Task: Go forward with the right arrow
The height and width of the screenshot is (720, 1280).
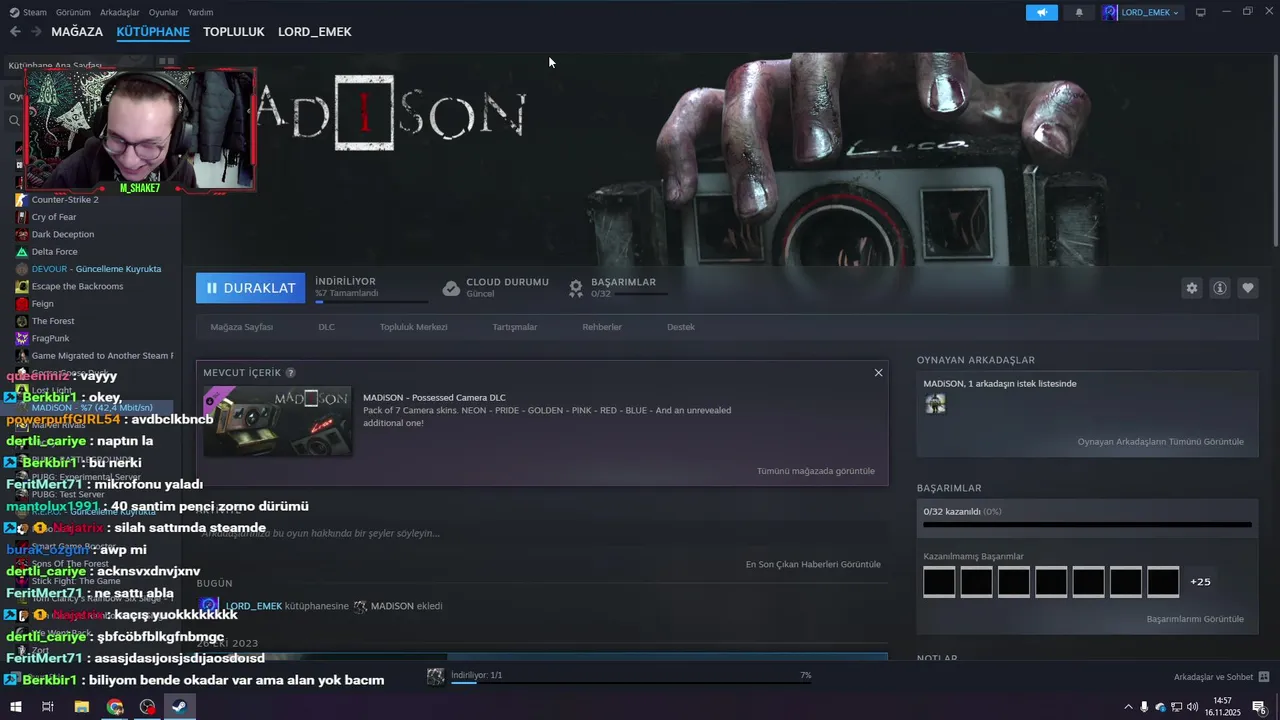Action: pyautogui.click(x=37, y=32)
